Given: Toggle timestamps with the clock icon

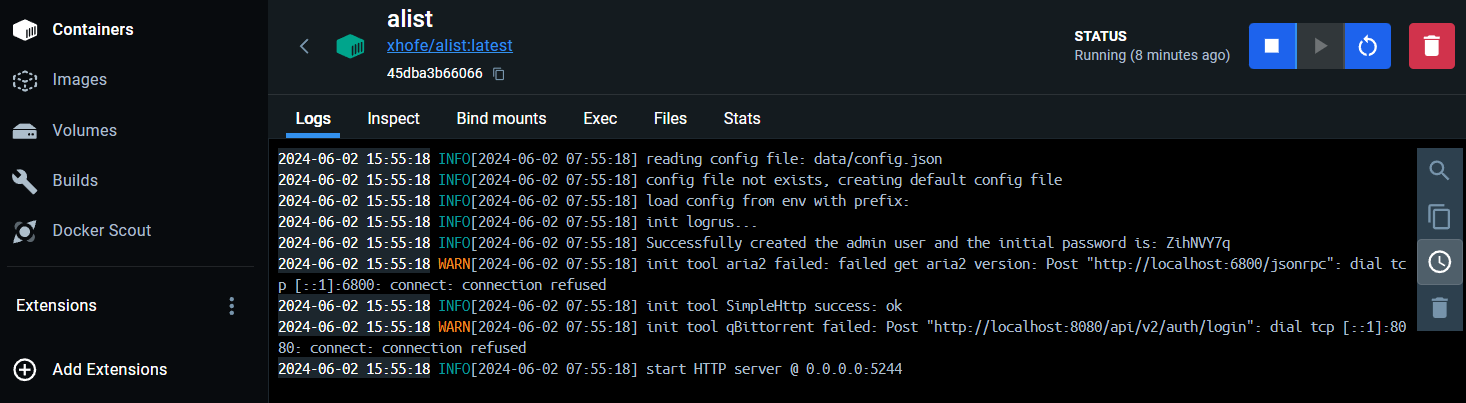Looking at the screenshot, I should click(x=1439, y=262).
